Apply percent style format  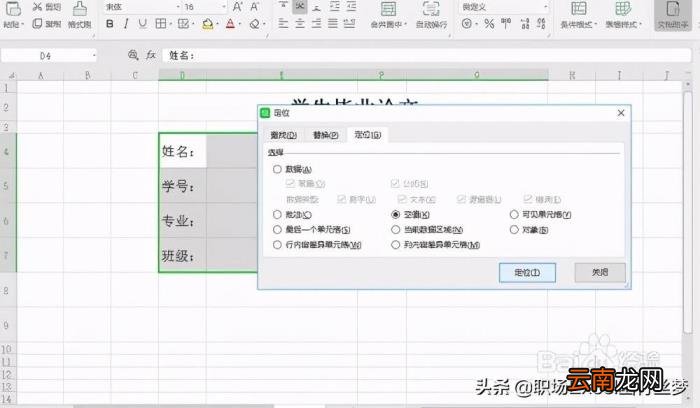(489, 24)
